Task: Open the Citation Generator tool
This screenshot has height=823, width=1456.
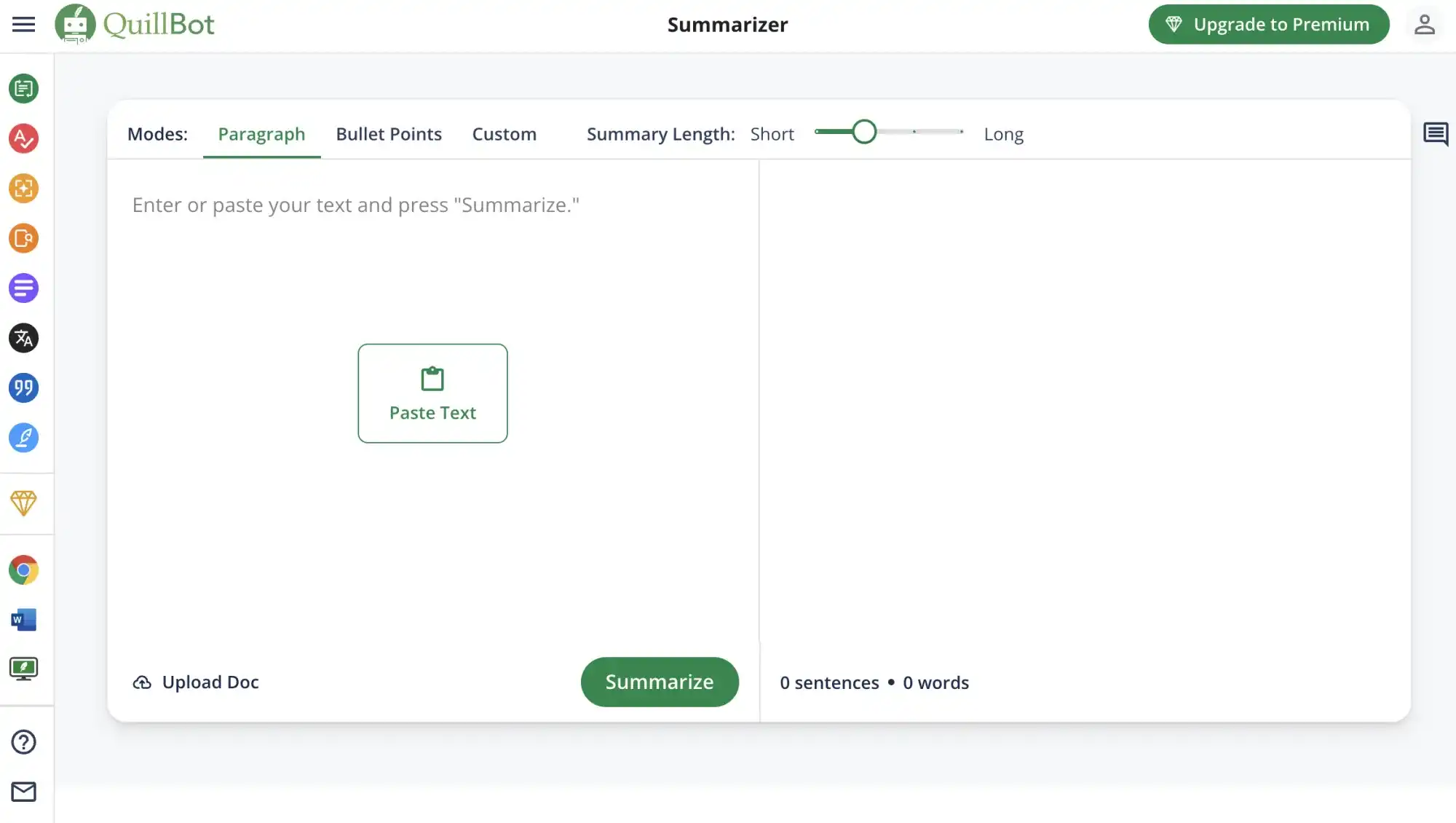Action: [24, 388]
